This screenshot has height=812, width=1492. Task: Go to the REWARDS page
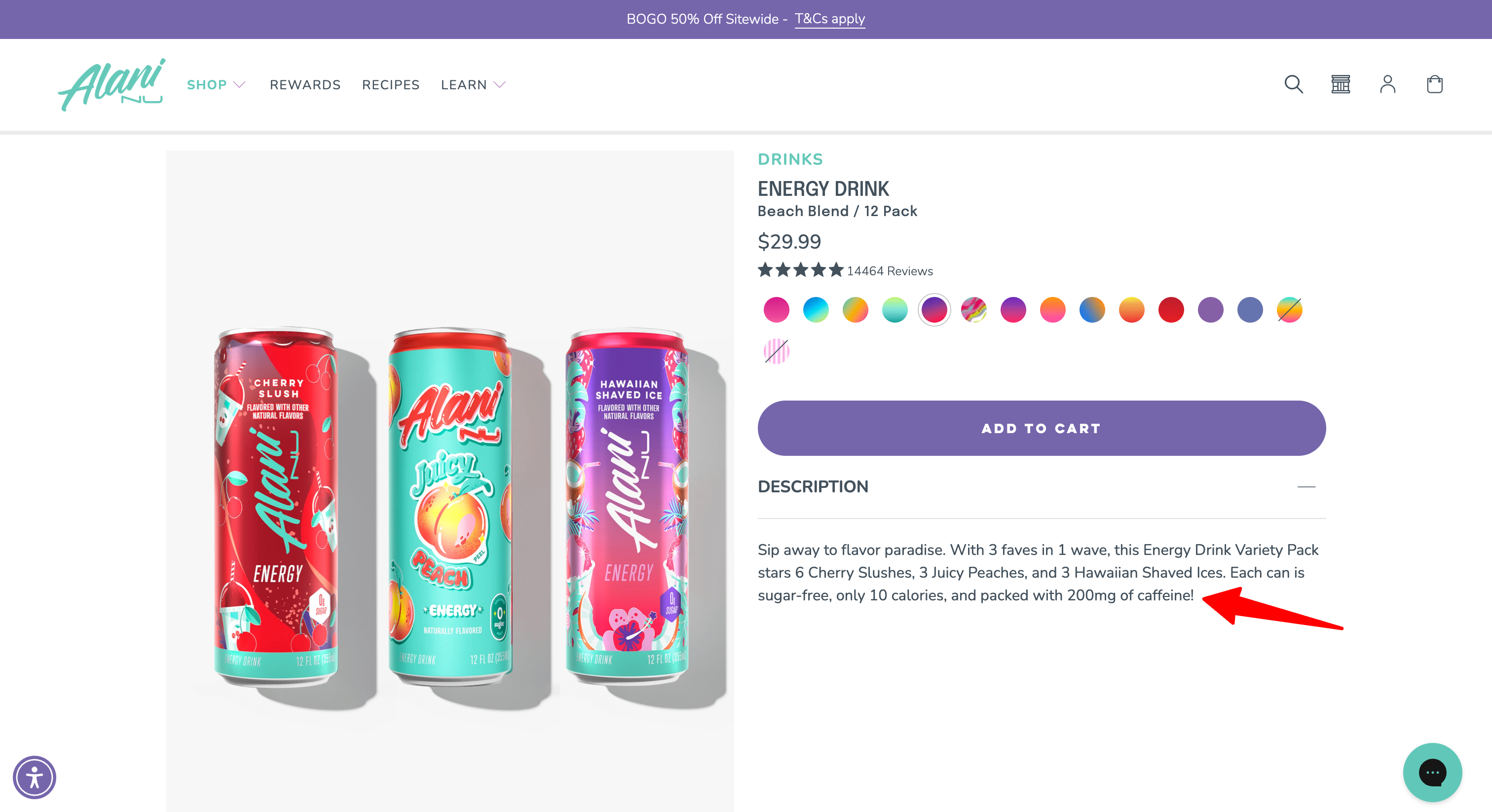click(x=305, y=85)
